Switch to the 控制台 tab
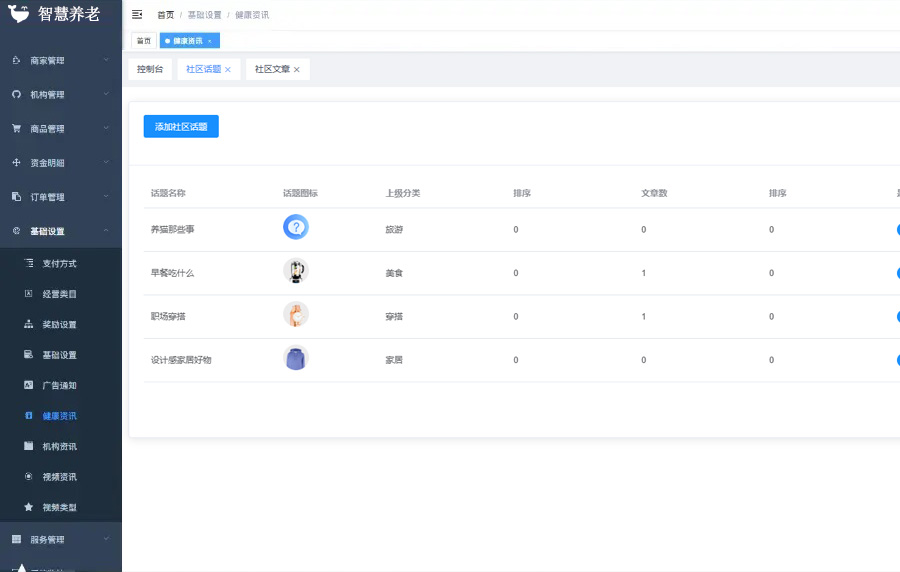The height and width of the screenshot is (572, 900). (x=150, y=70)
